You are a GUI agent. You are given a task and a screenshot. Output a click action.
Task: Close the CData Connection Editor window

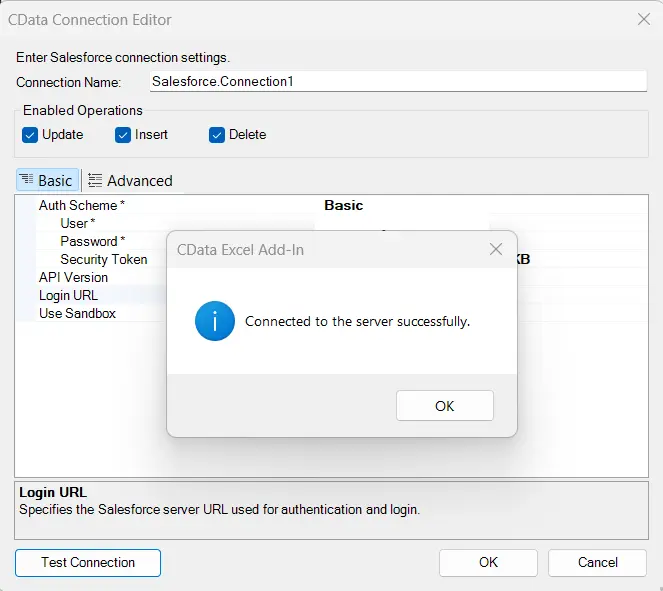(x=643, y=19)
